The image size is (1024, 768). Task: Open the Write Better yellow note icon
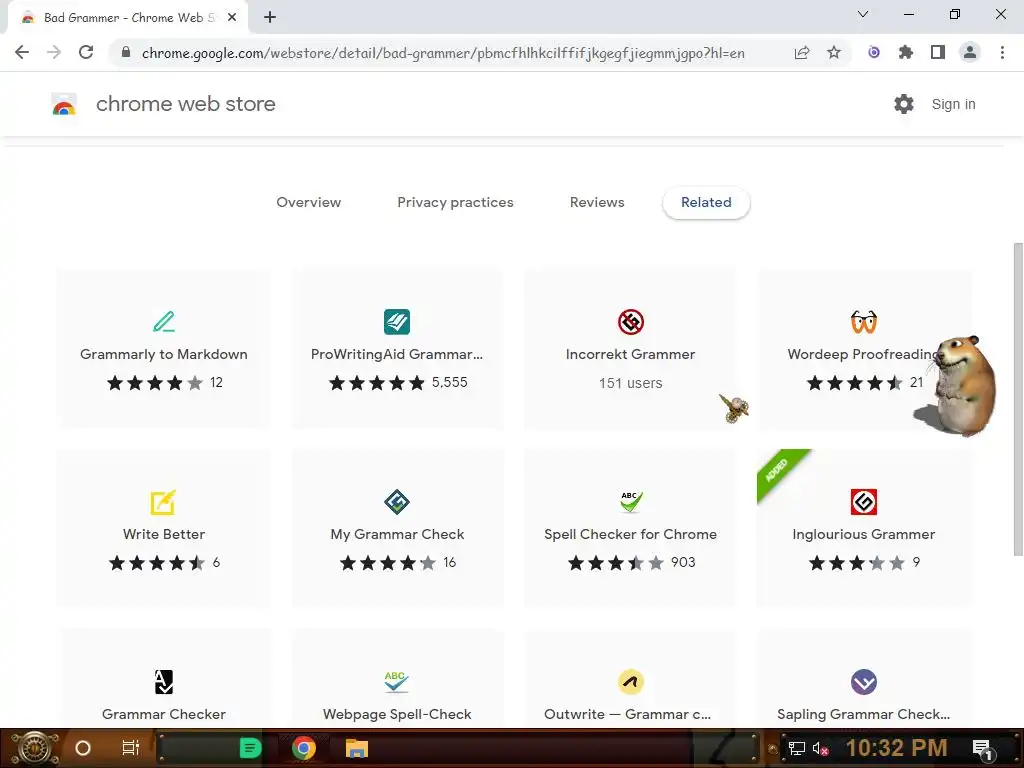[163, 502]
